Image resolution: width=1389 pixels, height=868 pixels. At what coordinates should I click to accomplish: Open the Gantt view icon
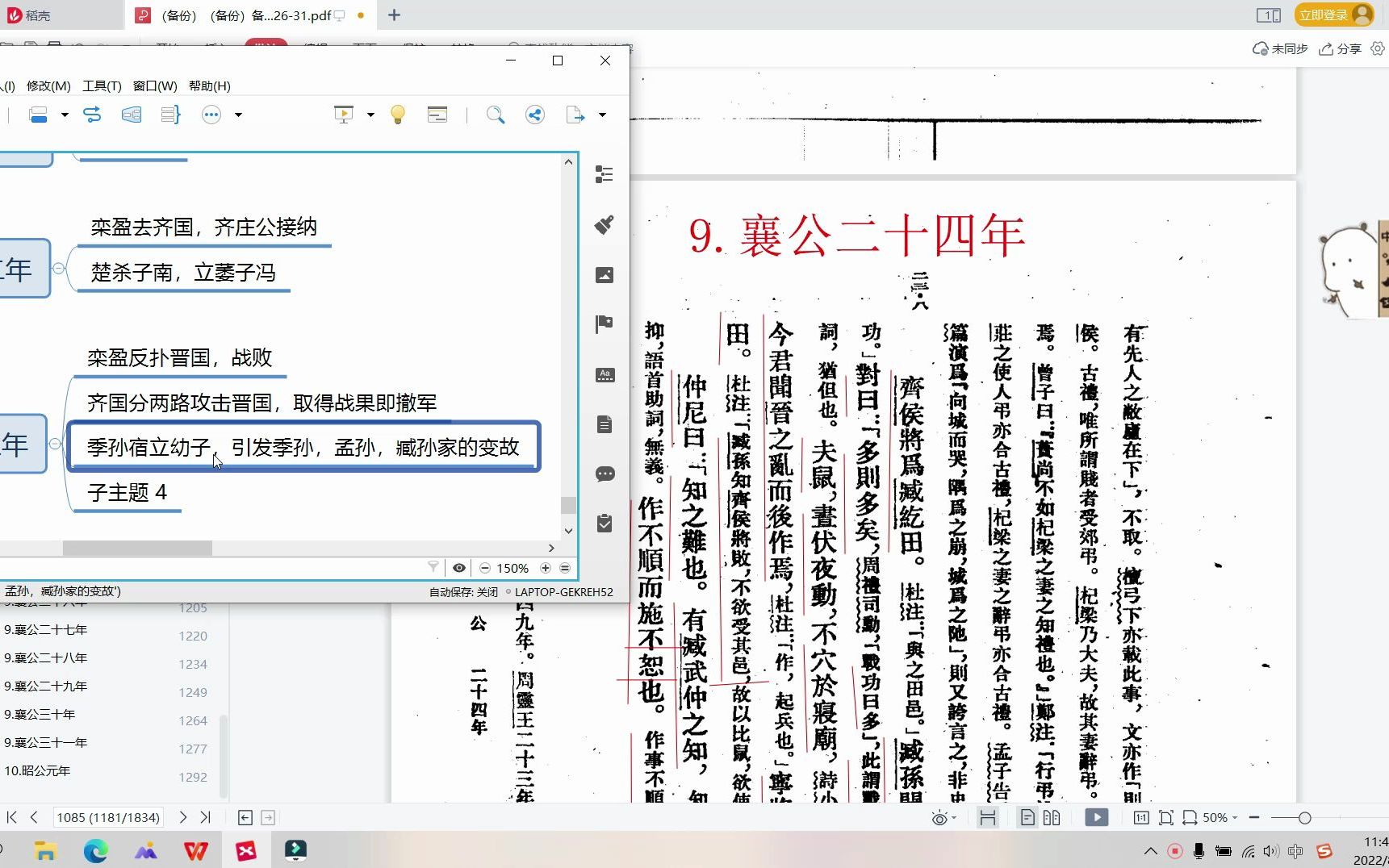tap(437, 115)
